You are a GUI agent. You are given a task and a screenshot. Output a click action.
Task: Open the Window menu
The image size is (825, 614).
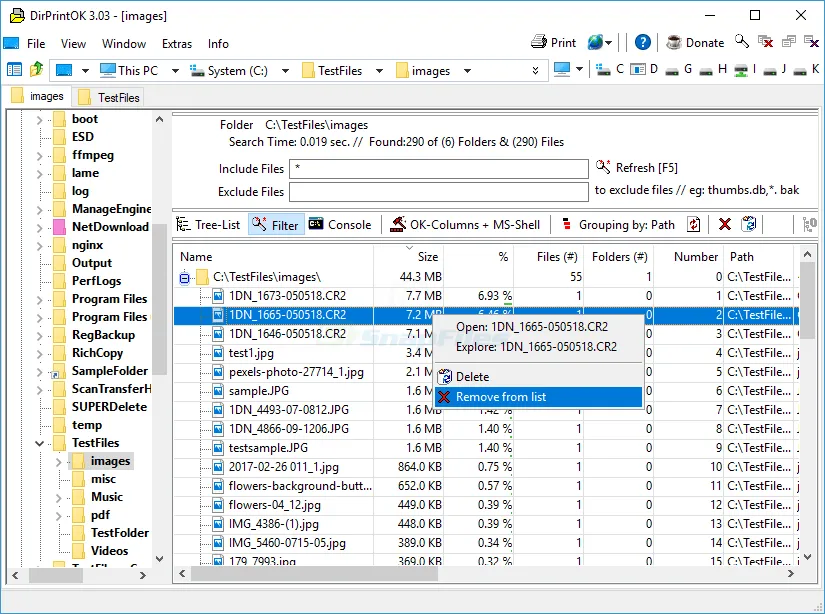pyautogui.click(x=124, y=44)
